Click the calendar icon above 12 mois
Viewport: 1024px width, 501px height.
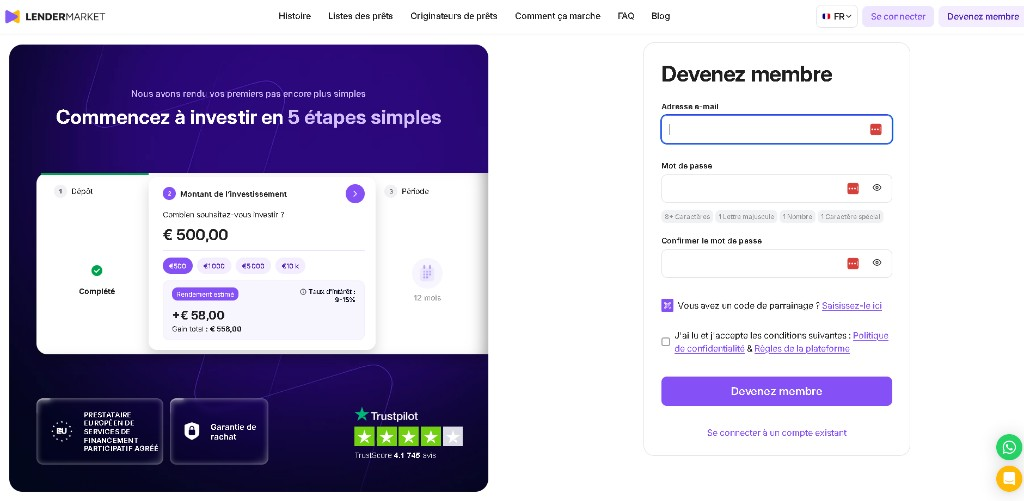tap(427, 273)
